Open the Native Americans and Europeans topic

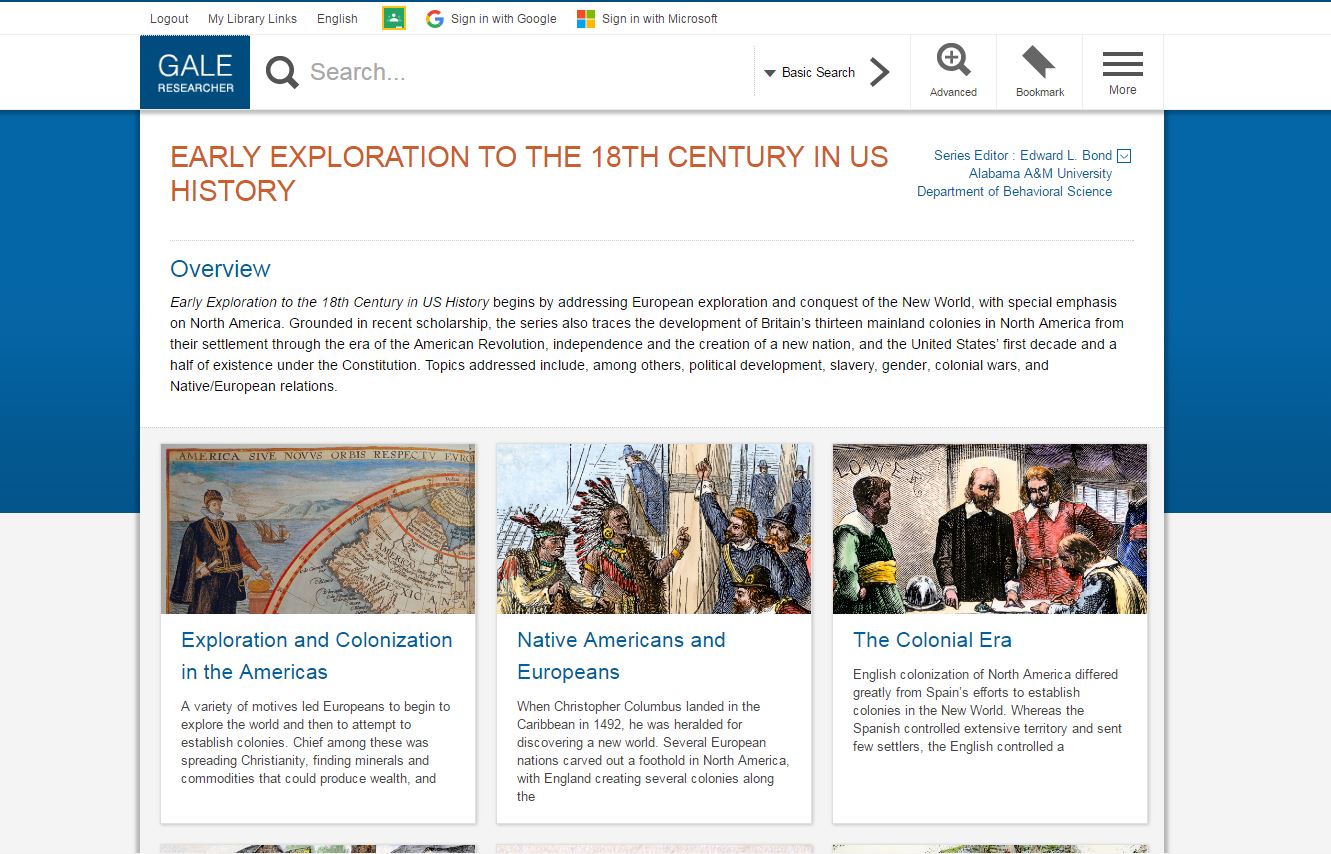(x=621, y=656)
